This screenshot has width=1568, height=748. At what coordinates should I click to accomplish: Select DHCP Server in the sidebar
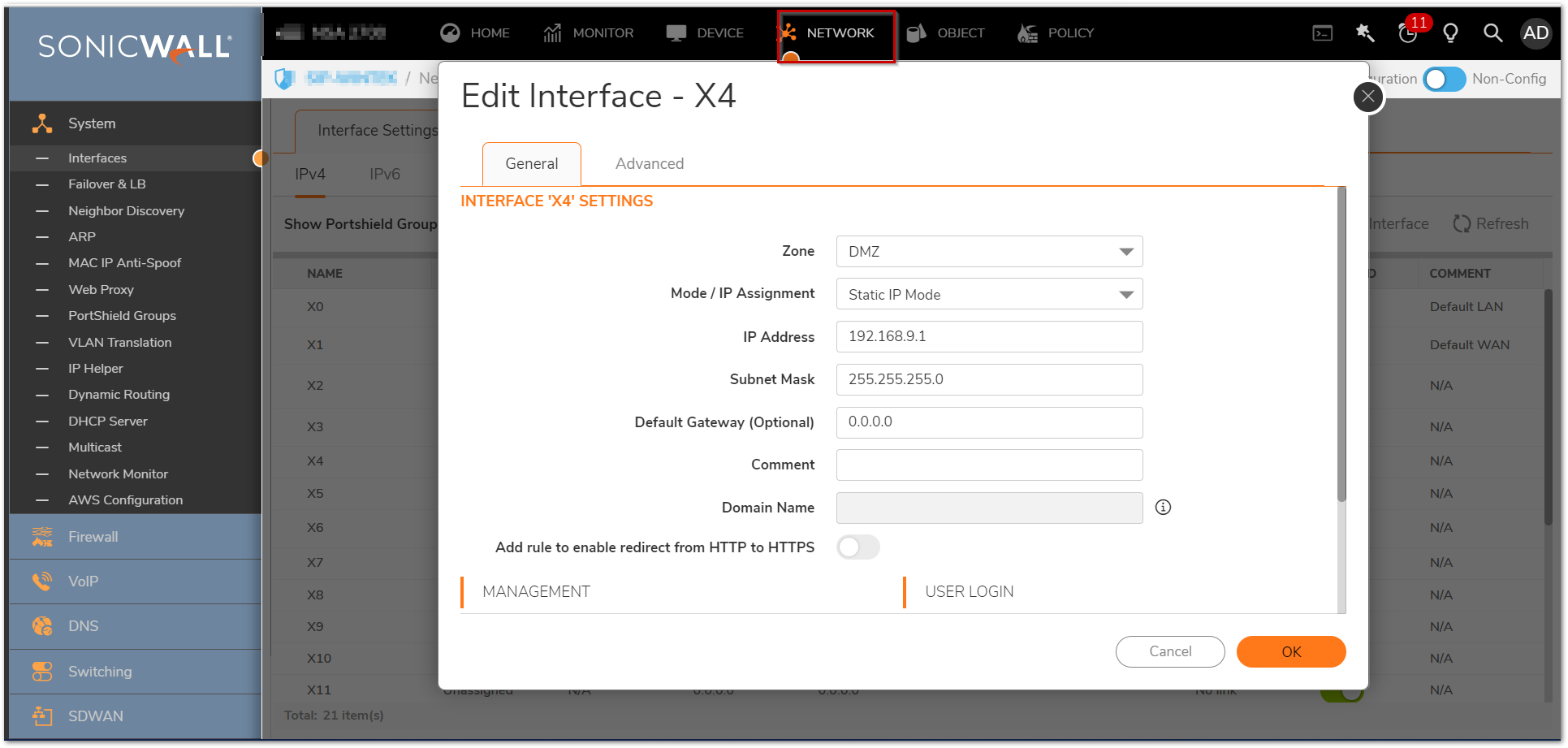(107, 422)
